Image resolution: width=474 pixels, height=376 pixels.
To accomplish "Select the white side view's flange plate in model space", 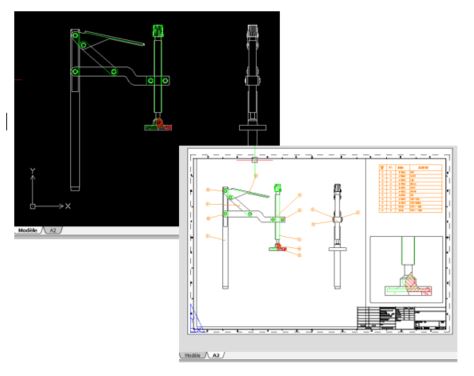I will coord(253,128).
